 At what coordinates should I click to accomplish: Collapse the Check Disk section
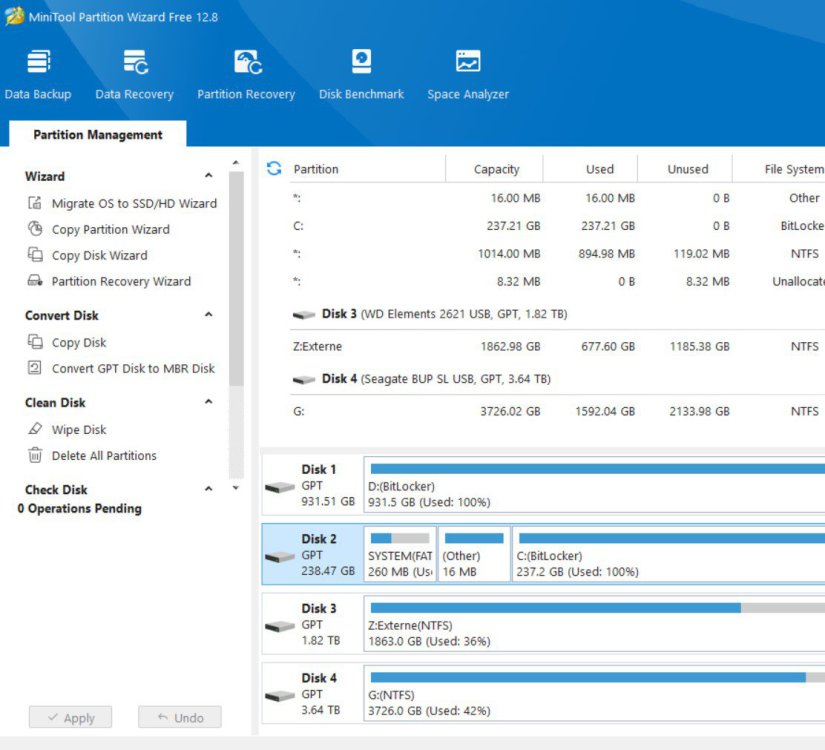point(208,490)
